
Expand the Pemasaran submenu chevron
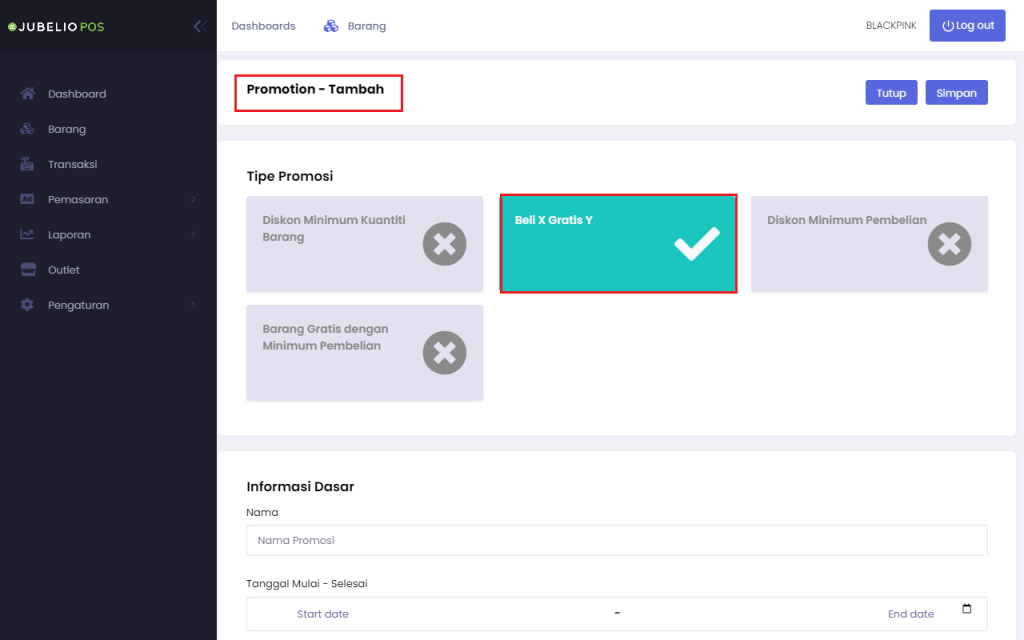pyautogui.click(x=194, y=199)
